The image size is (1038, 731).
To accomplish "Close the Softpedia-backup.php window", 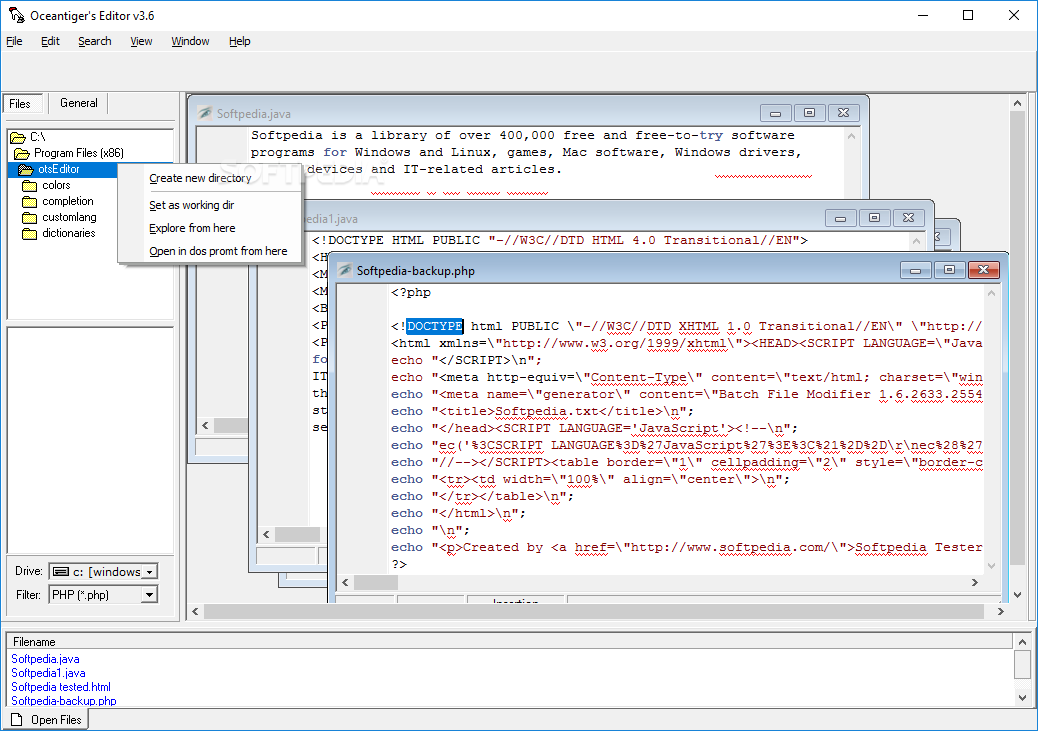I will [x=984, y=270].
